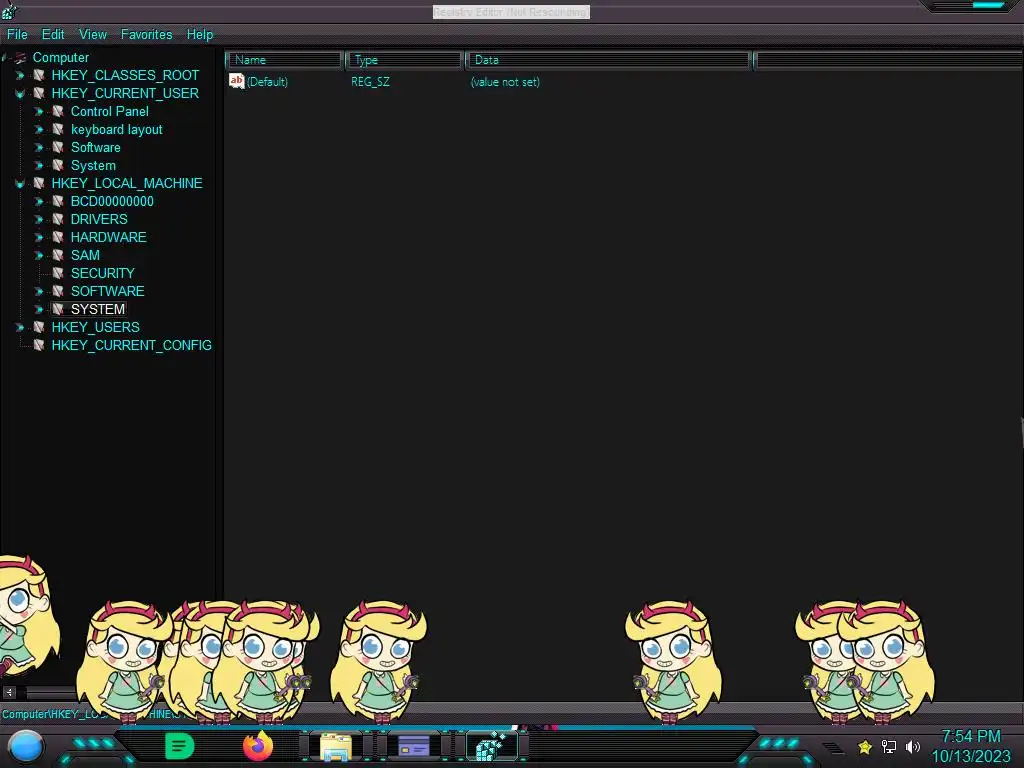Click the ab string icon of (Default)
This screenshot has height=768, width=1024.
[236, 81]
